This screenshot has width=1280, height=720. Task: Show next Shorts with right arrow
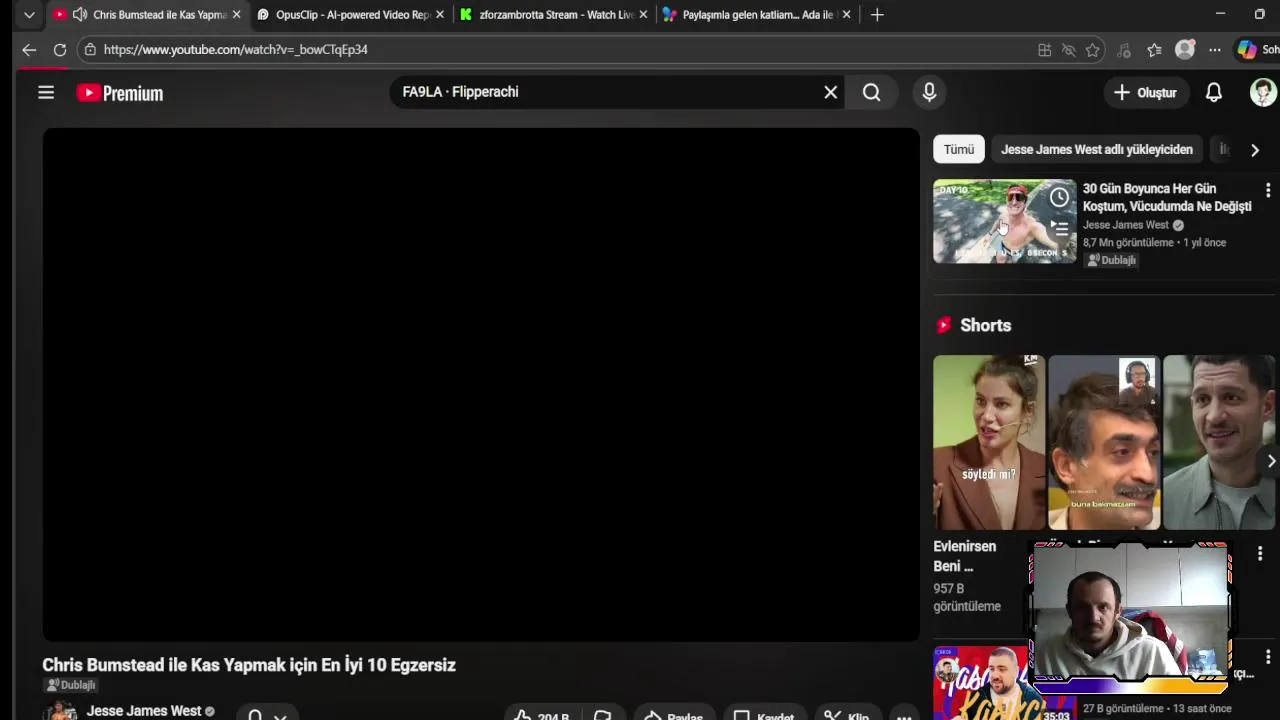[1270, 461]
